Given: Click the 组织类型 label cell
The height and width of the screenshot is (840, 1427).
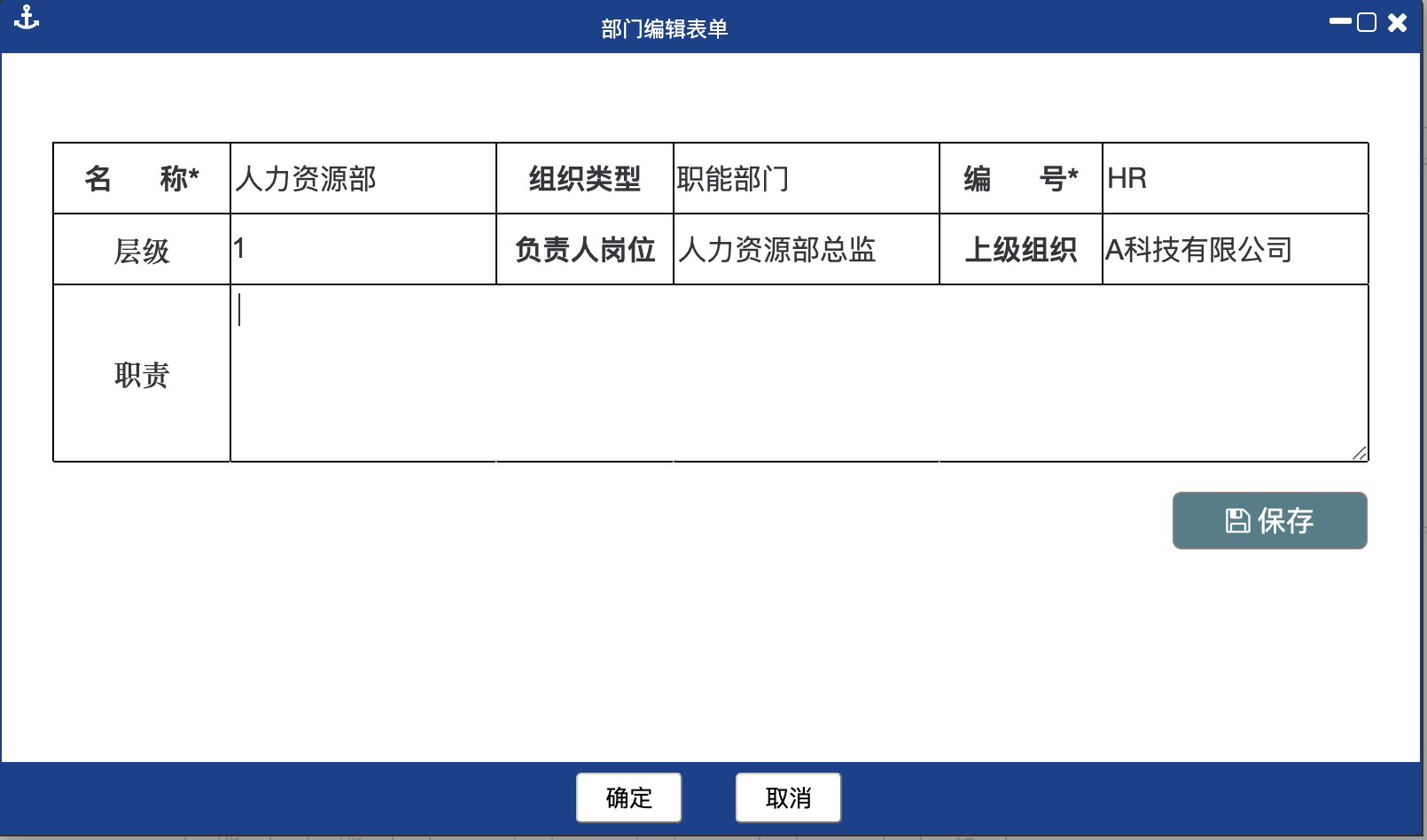Looking at the screenshot, I should coord(585,178).
